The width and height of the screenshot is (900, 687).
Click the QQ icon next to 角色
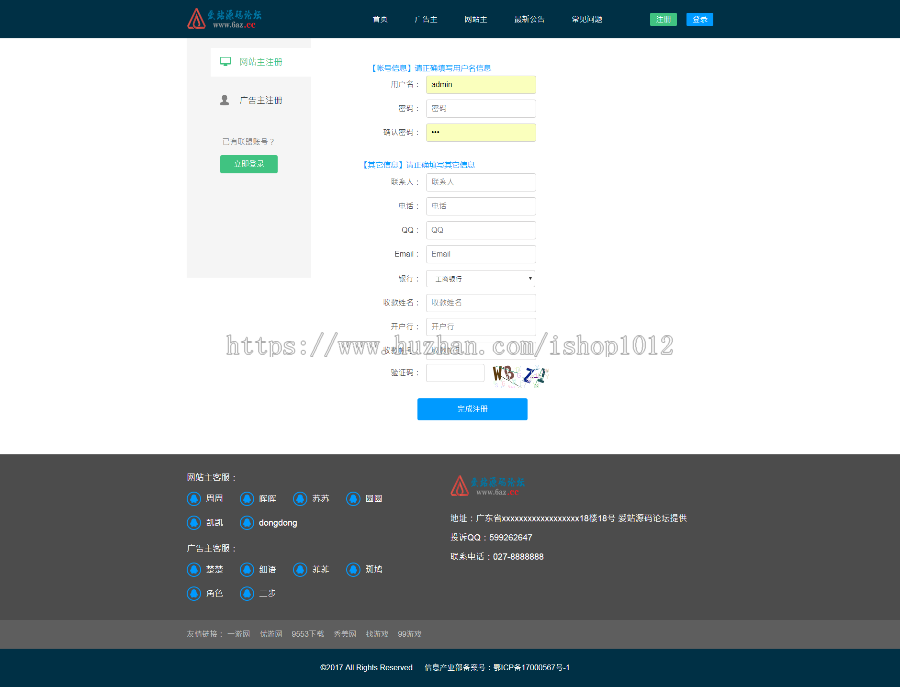click(x=194, y=593)
